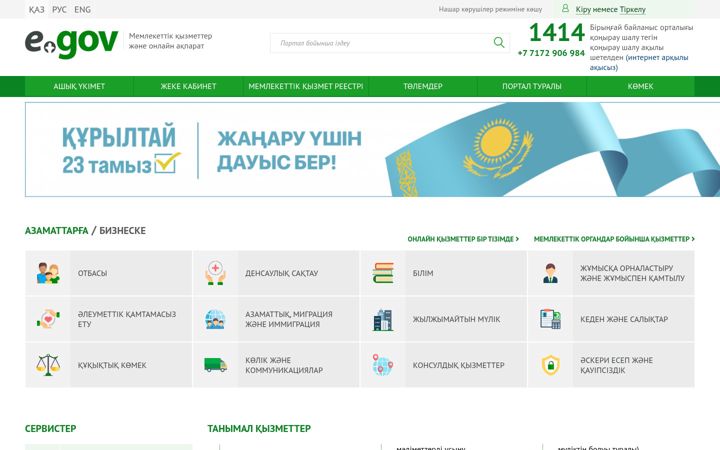
Task: Open the Жылжымайтын мүлік buildings icon
Action: click(x=383, y=320)
